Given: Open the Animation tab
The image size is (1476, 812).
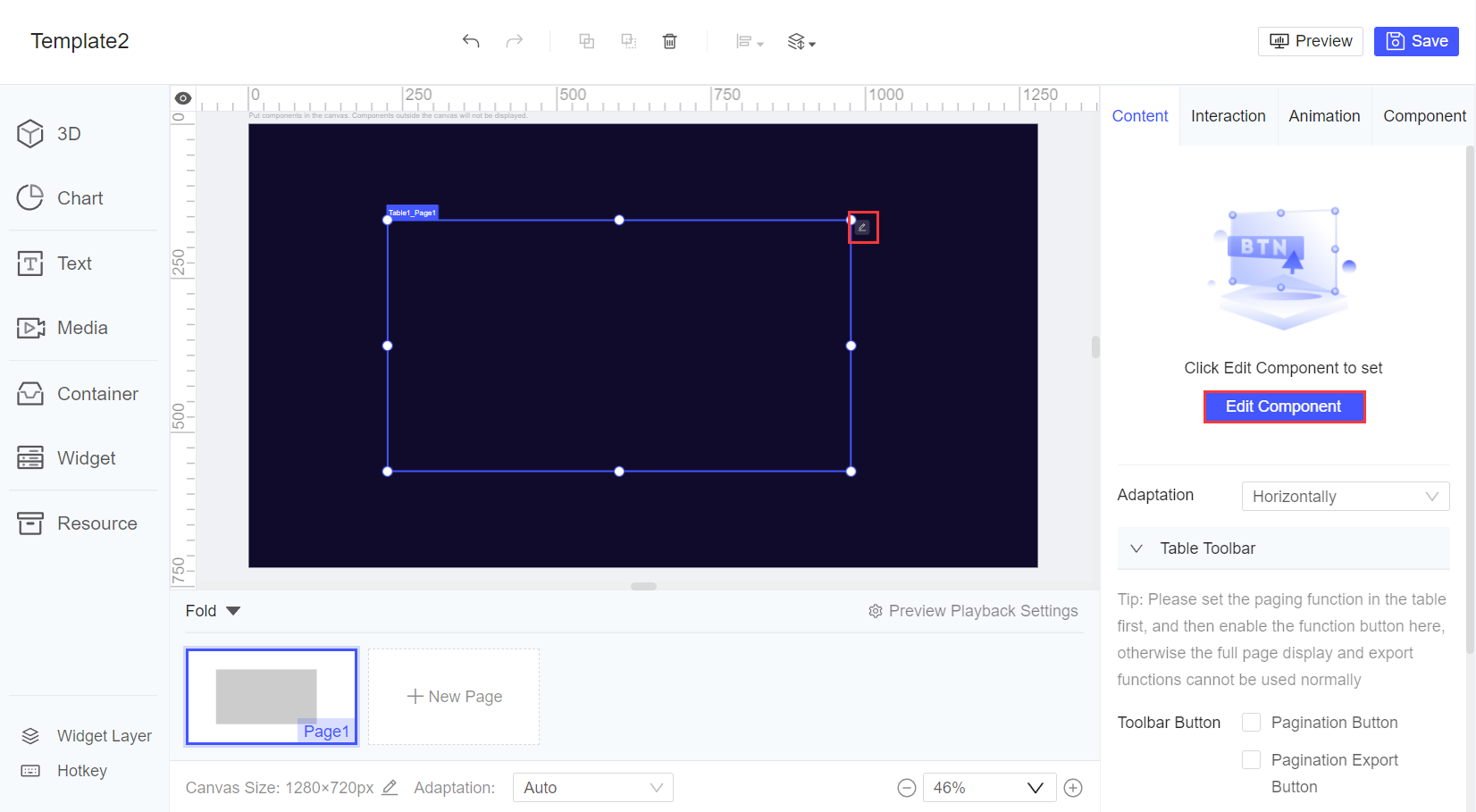Looking at the screenshot, I should point(1324,115).
